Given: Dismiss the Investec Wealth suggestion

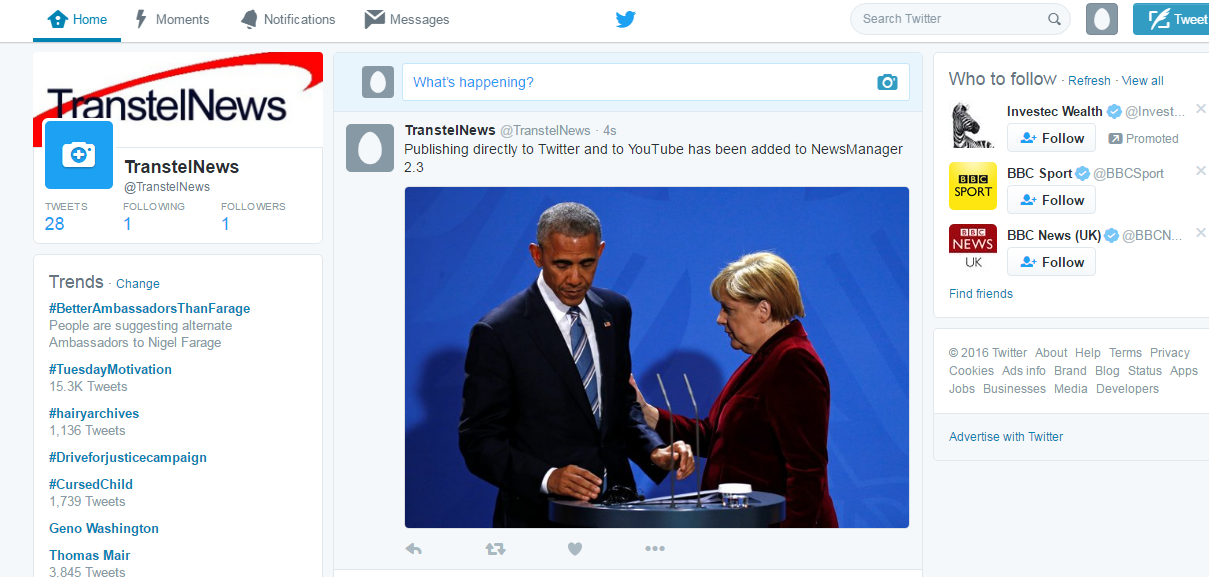Looking at the screenshot, I should click(x=1201, y=109).
